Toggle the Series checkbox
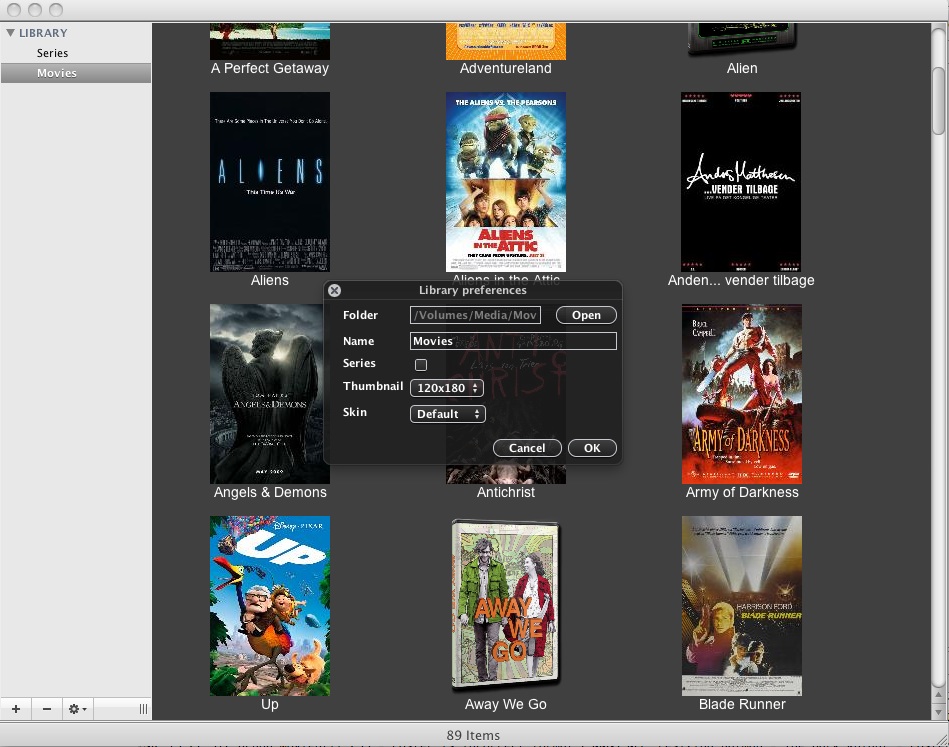The width and height of the screenshot is (949, 747). pyautogui.click(x=421, y=365)
